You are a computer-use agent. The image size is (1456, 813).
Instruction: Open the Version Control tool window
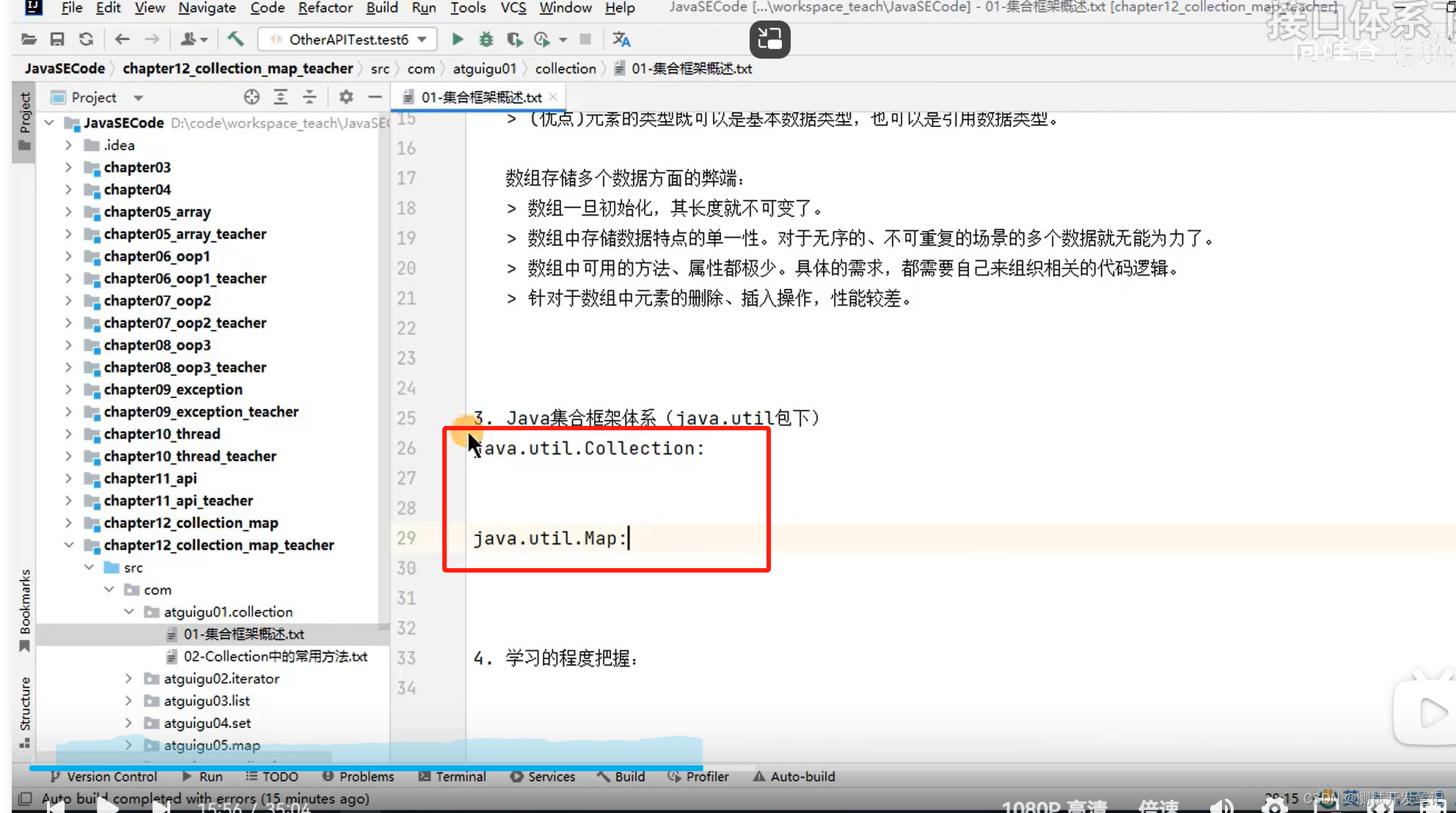pos(103,776)
